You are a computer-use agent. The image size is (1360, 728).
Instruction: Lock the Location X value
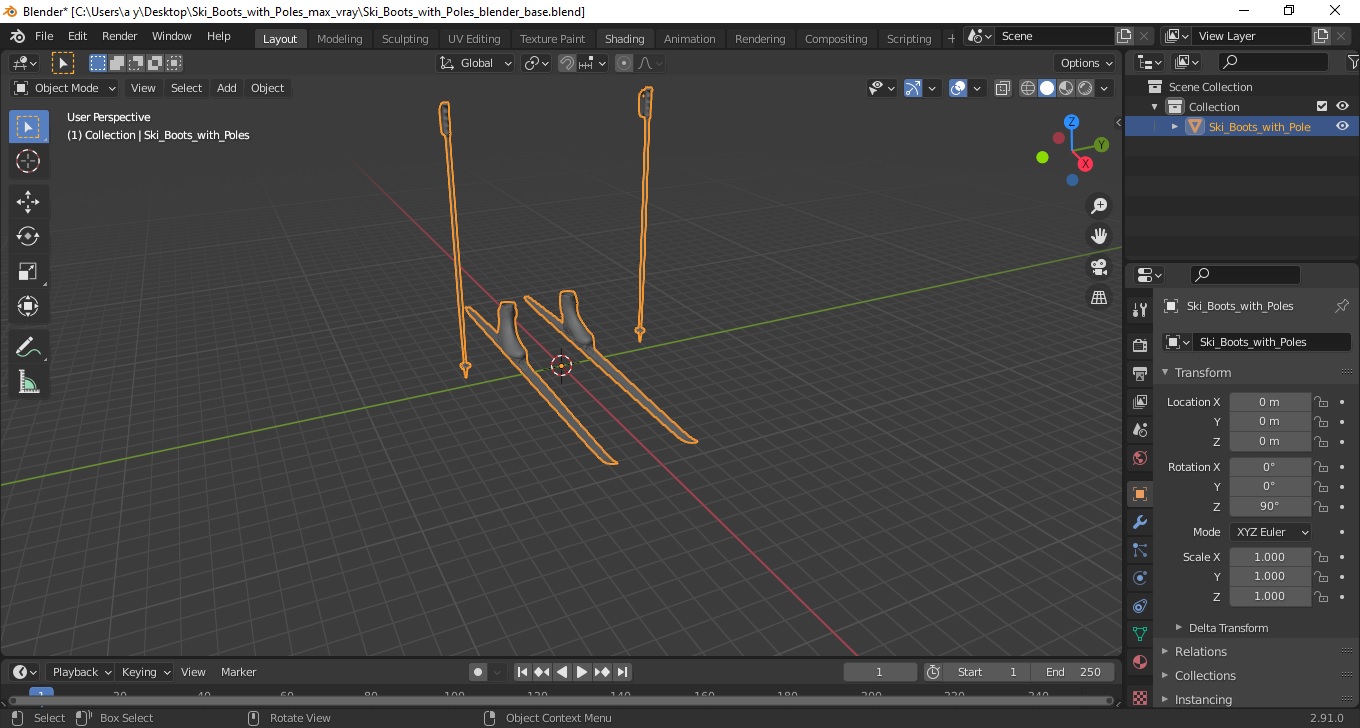coord(1321,402)
